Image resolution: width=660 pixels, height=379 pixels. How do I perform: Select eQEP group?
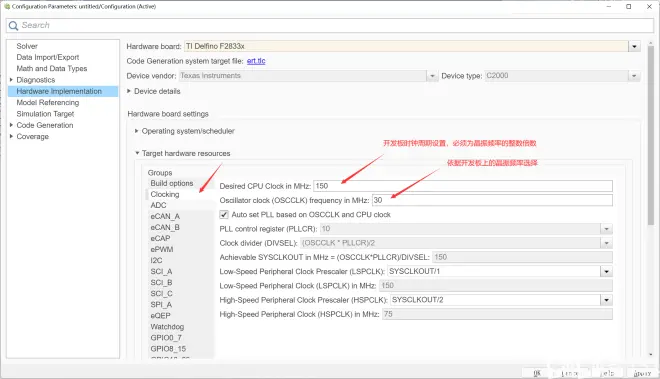(160, 316)
